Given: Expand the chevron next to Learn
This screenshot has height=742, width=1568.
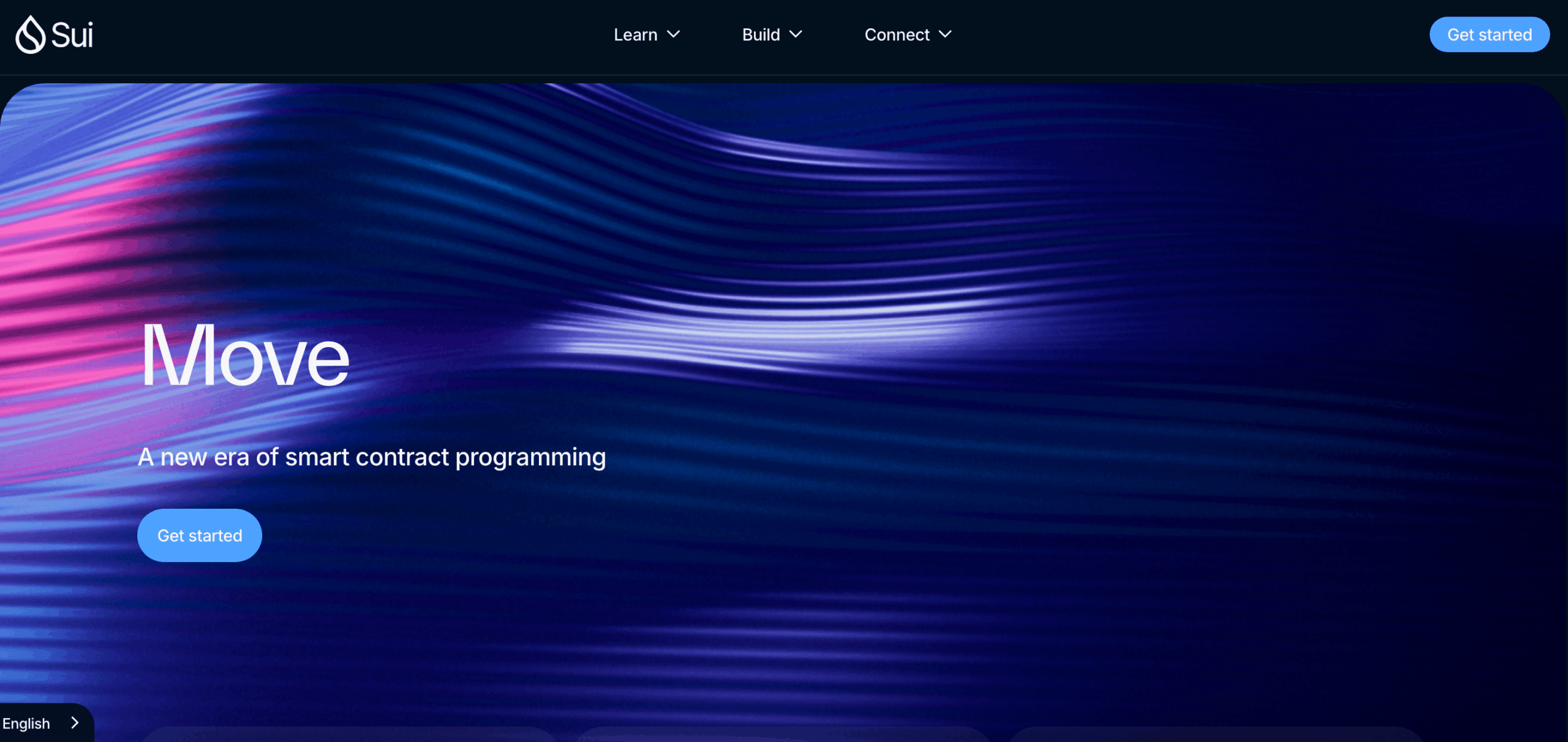Looking at the screenshot, I should 673,34.
